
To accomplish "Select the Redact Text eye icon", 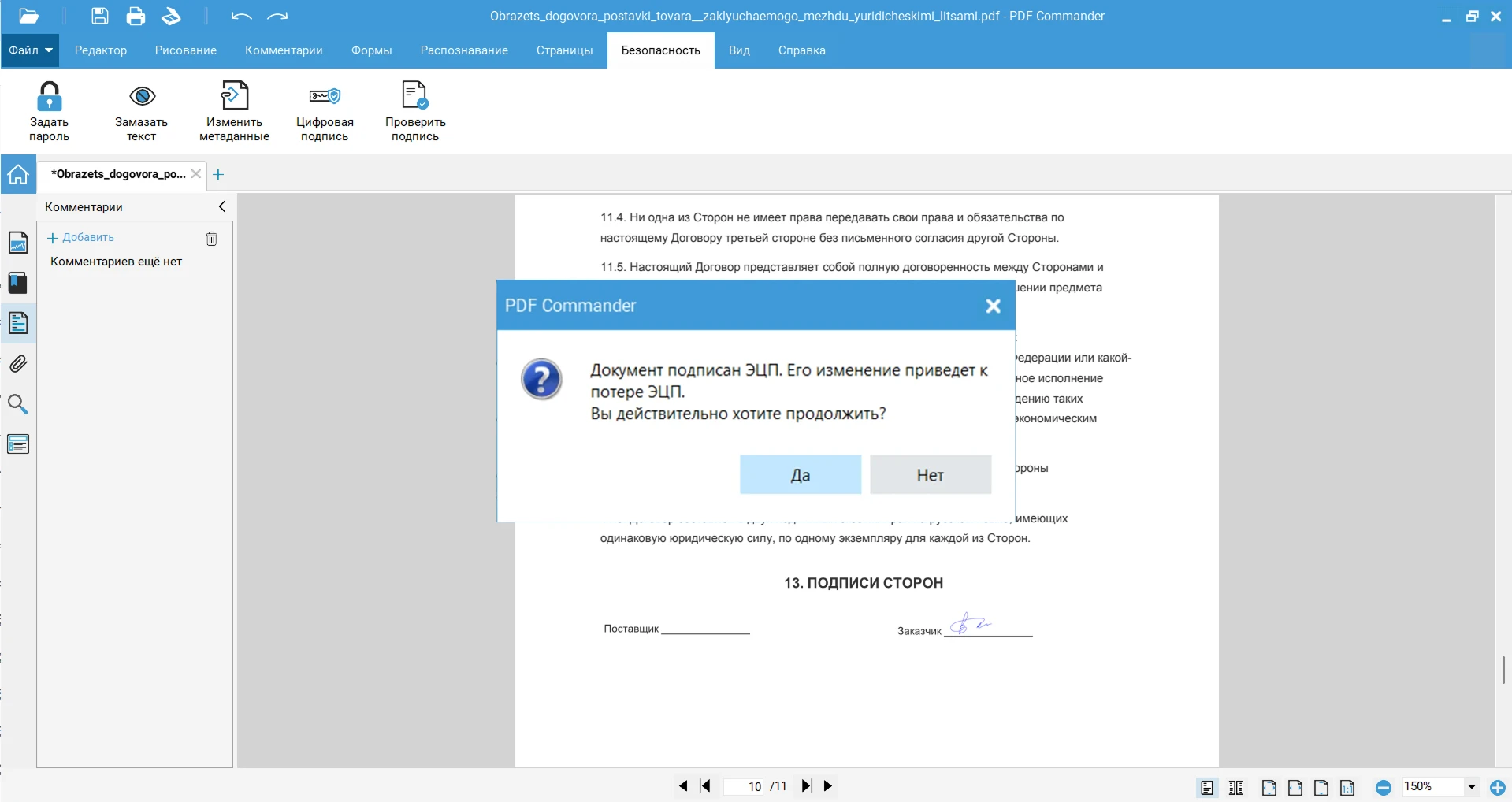I will [x=142, y=97].
